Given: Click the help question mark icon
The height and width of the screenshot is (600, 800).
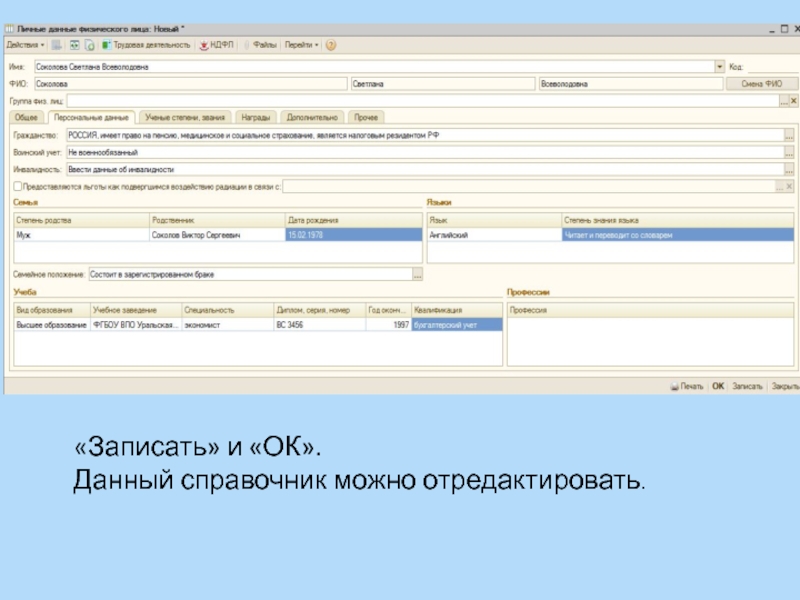Looking at the screenshot, I should click(331, 45).
